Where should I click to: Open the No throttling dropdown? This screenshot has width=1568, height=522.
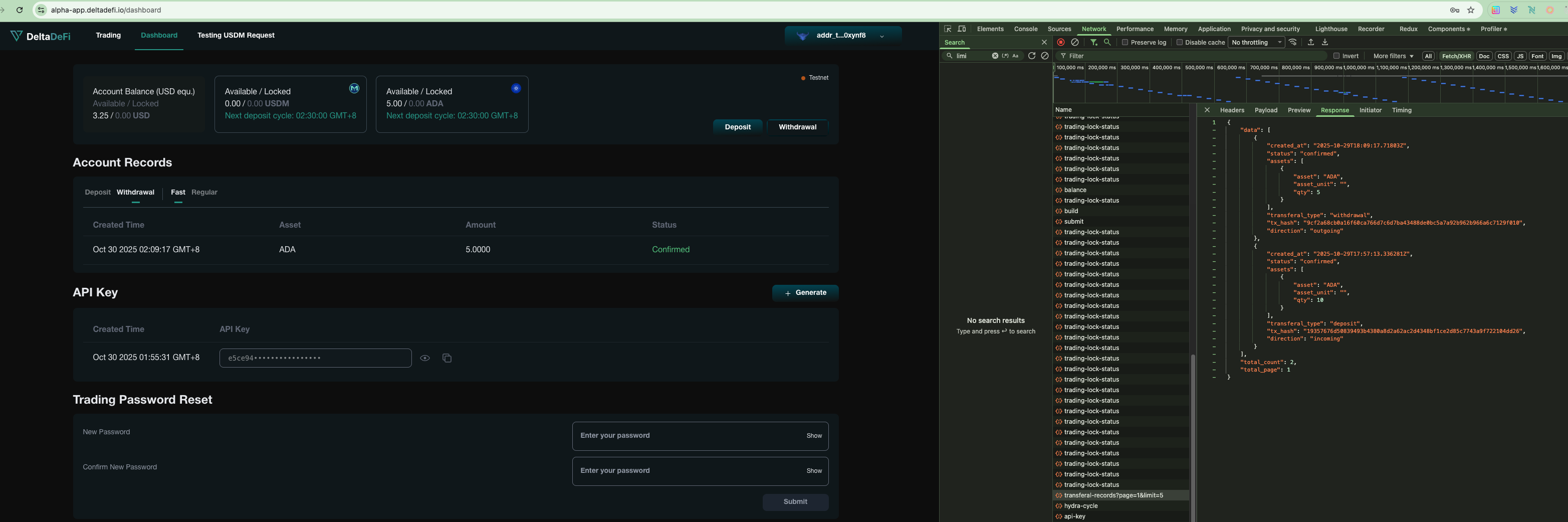point(1256,43)
